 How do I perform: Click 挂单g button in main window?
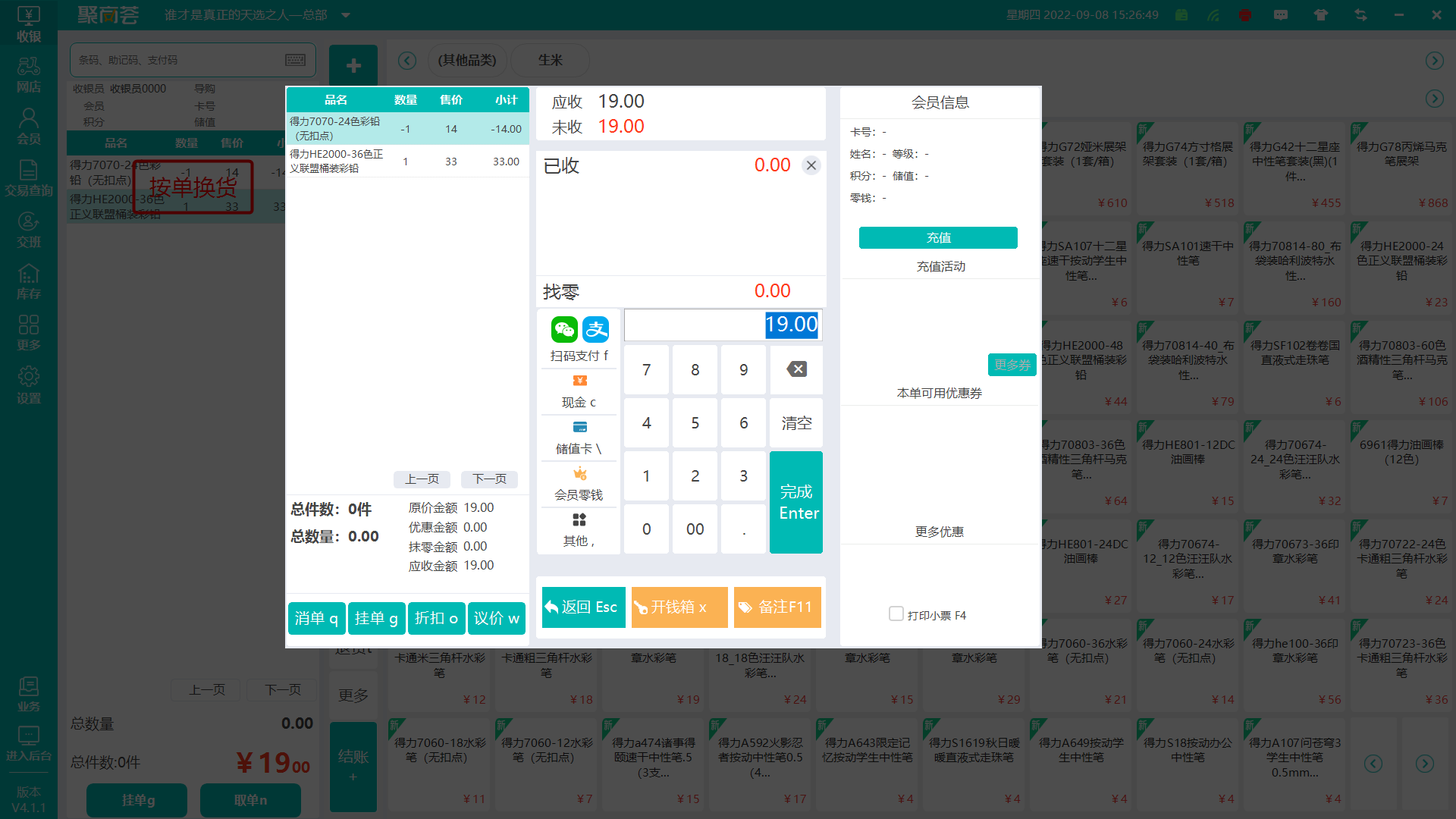(x=137, y=800)
